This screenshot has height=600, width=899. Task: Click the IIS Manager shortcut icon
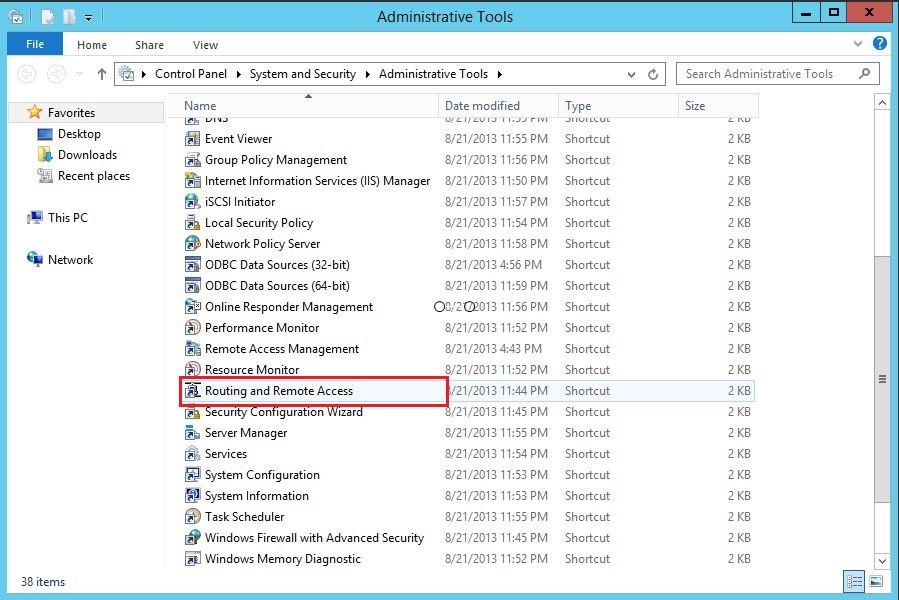pos(193,181)
